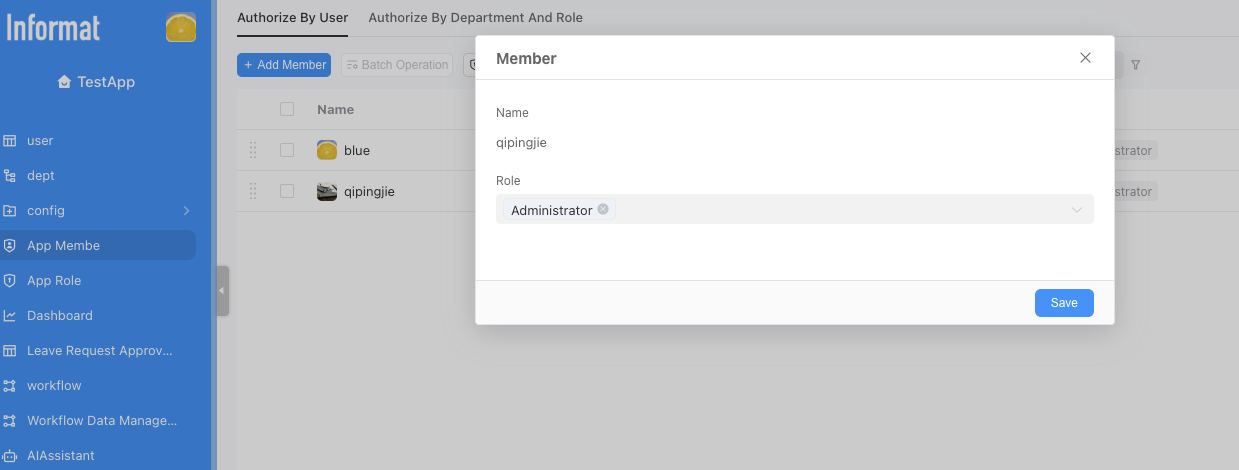This screenshot has width=1239, height=470.
Task: Open the AIAssistant robot icon item
Action: (10, 455)
